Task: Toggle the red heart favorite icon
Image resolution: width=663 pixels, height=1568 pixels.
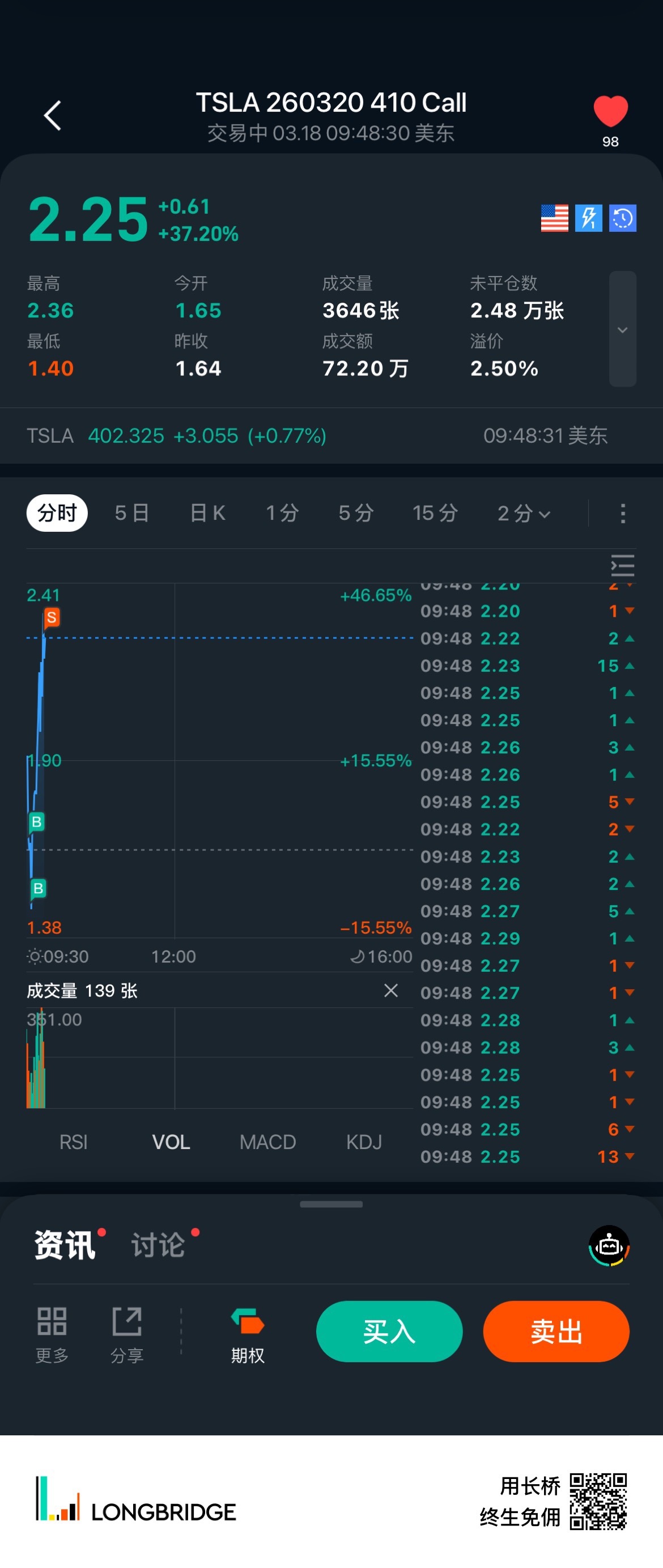Action: (x=610, y=112)
